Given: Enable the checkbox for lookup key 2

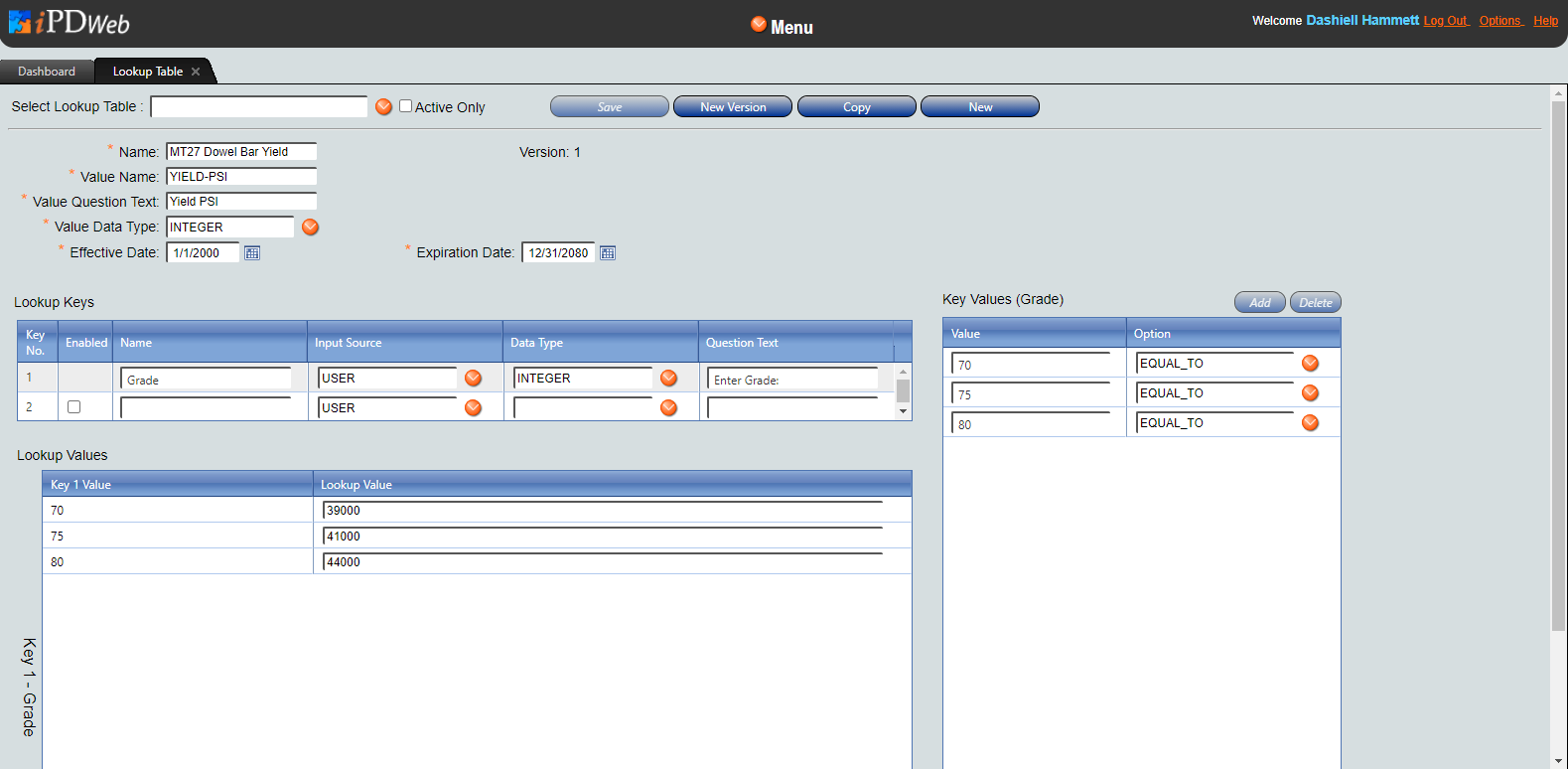Looking at the screenshot, I should (73, 407).
